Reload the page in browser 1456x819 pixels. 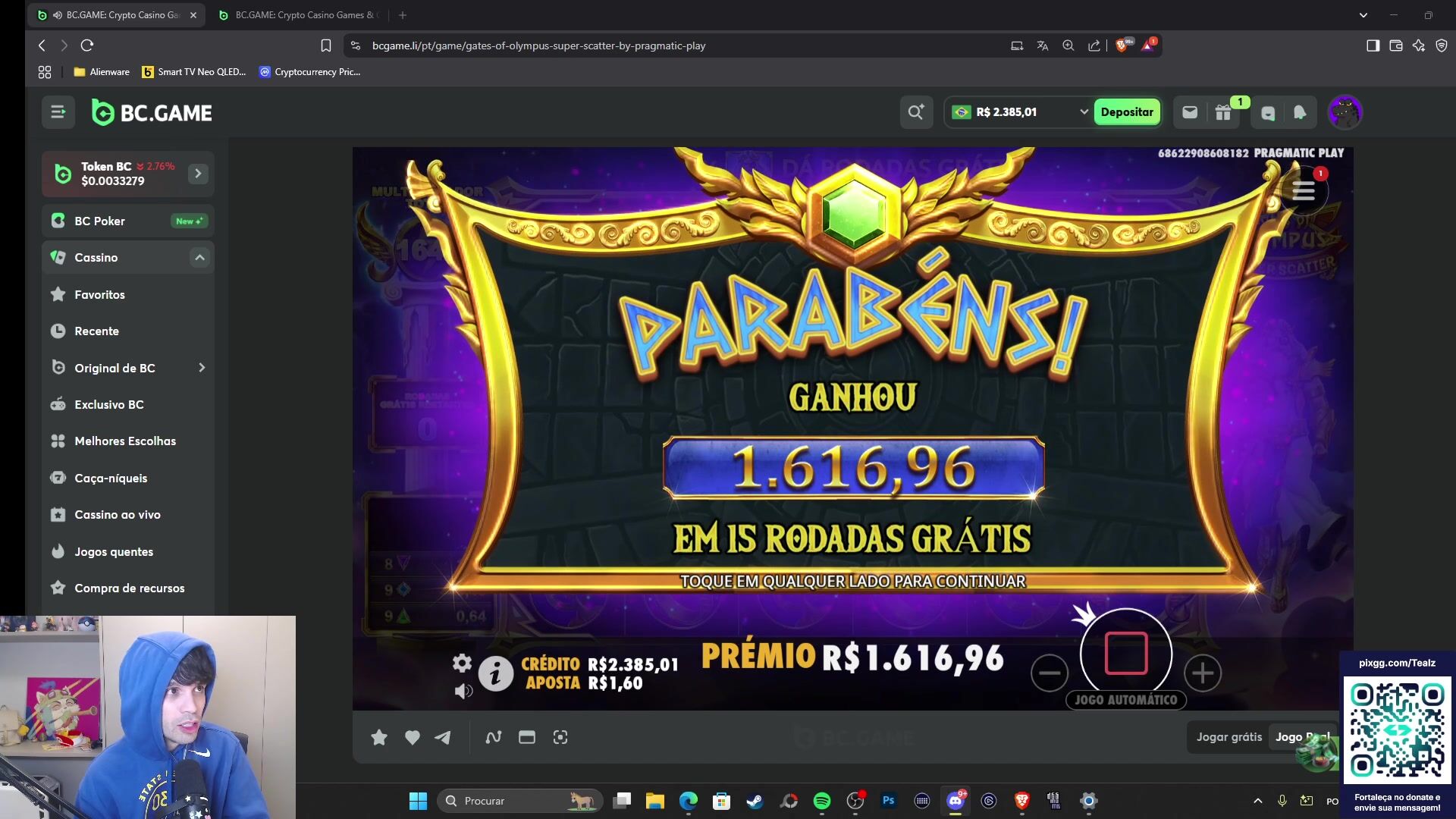(87, 45)
